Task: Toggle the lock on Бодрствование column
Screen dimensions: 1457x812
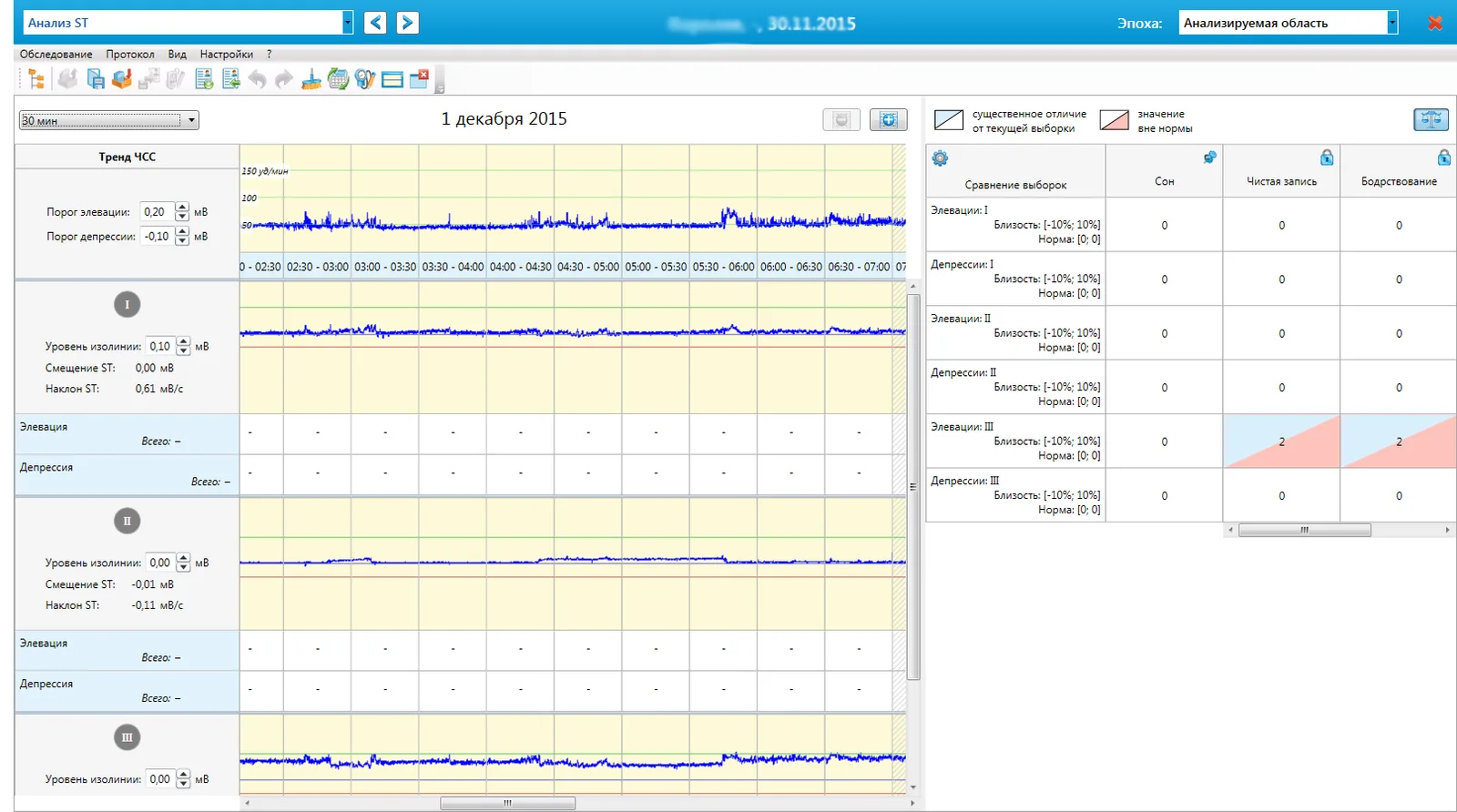Action: pos(1444,157)
